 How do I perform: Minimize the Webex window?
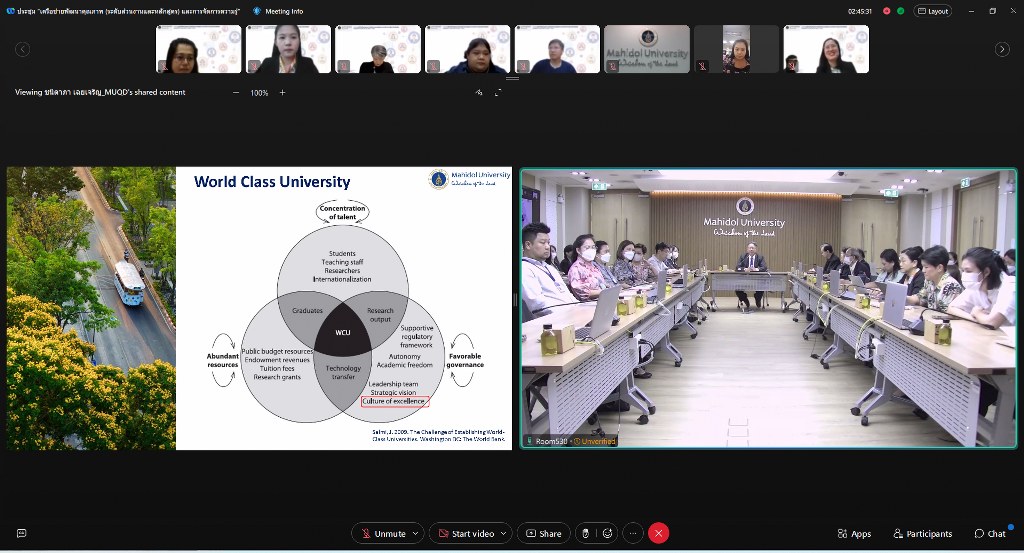(x=970, y=11)
